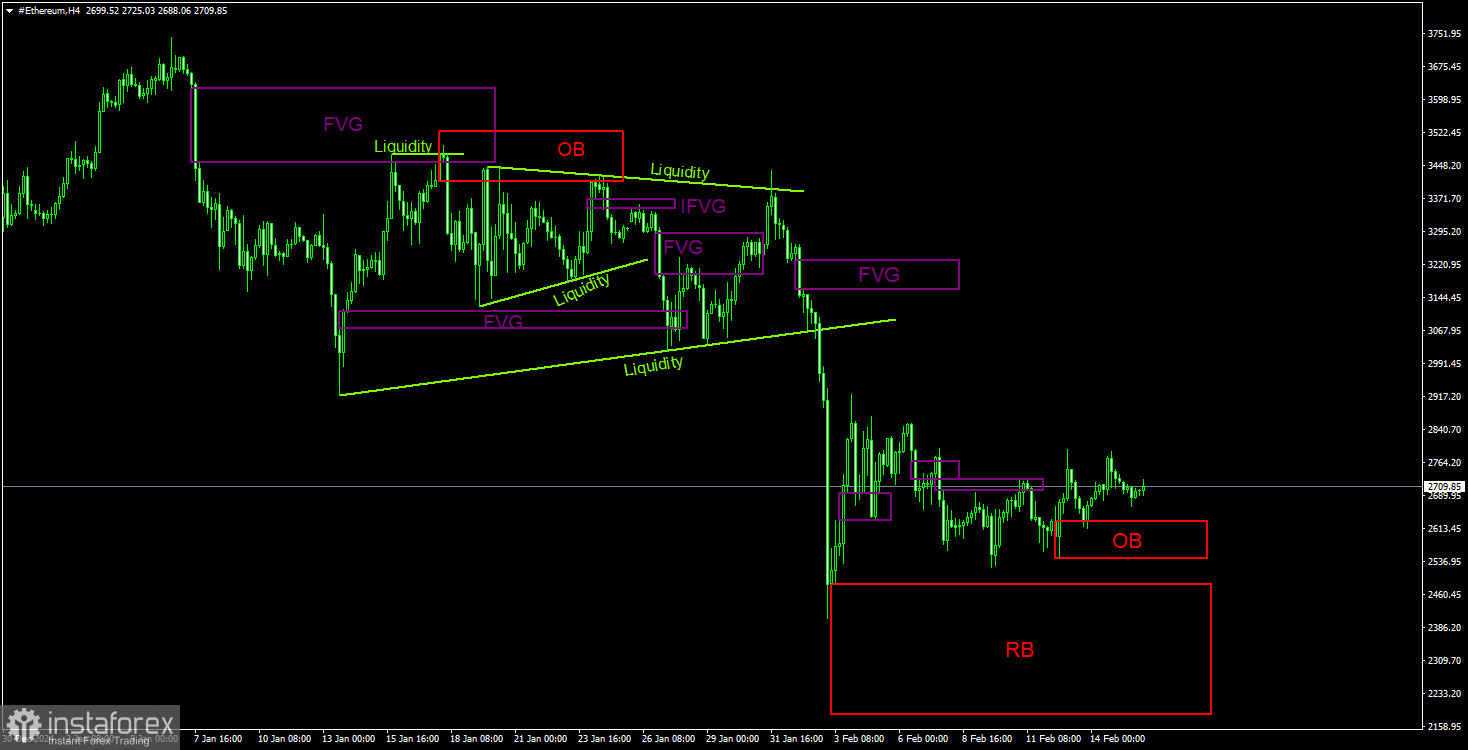Image resolution: width=1468 pixels, height=750 pixels.
Task: Click the 23 Jan 16:00 time label
Action: [605, 739]
